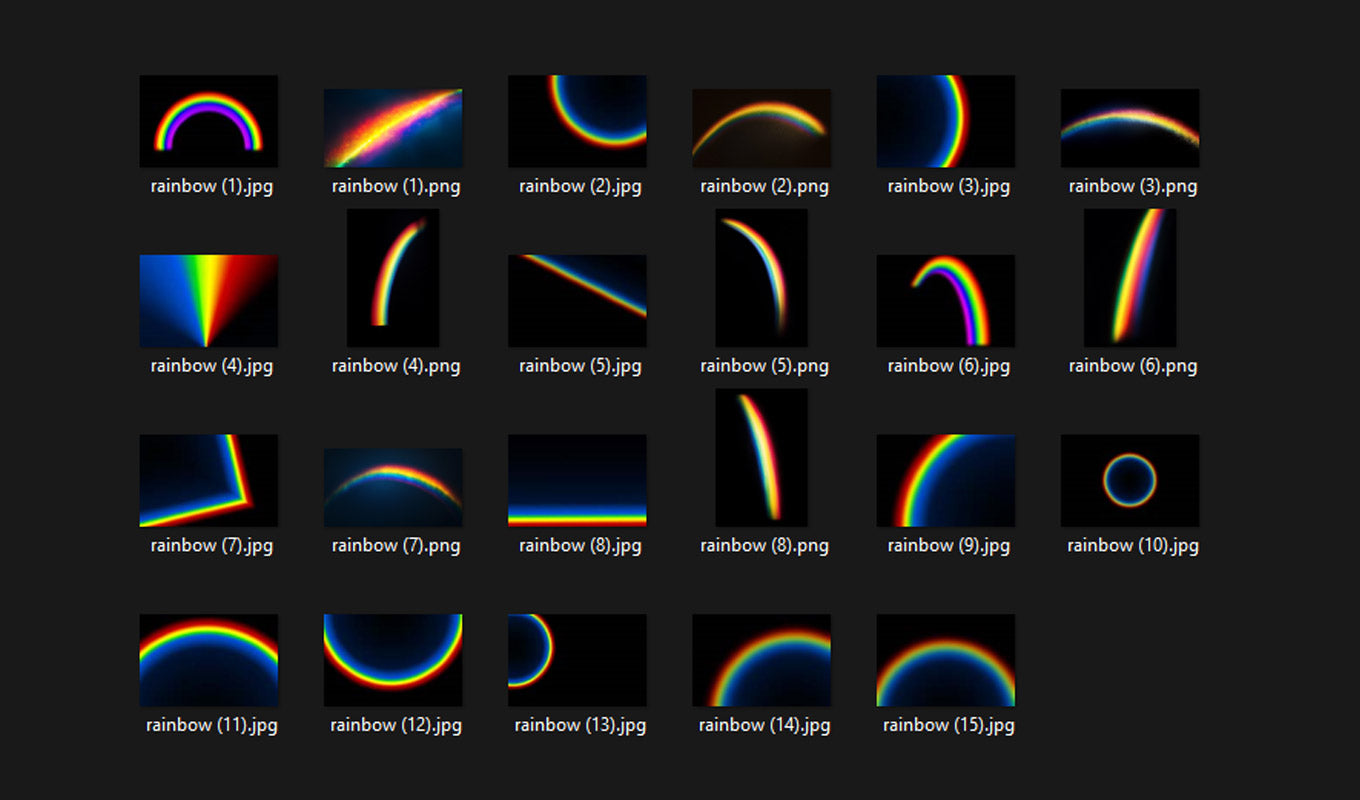
Task: Select rainbow (6).jpg hook-shaped rainbow
Action: (945, 300)
